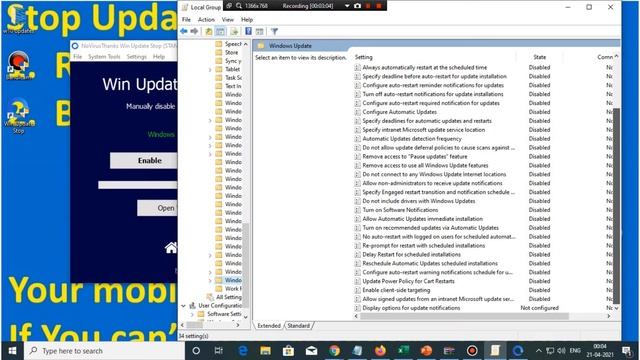Select the Work F folder in tree

coord(233,289)
